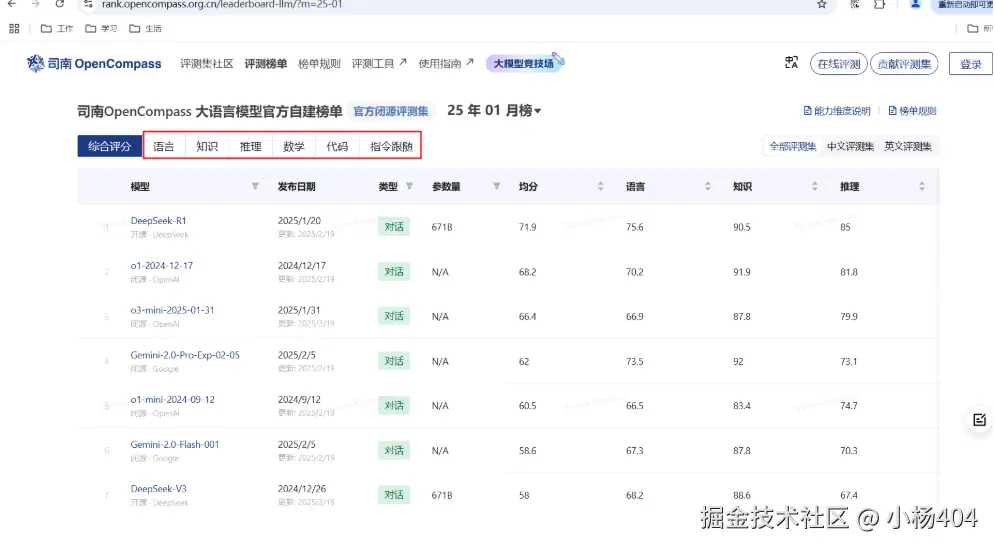Reload the page with refresh icon

coord(60,4)
